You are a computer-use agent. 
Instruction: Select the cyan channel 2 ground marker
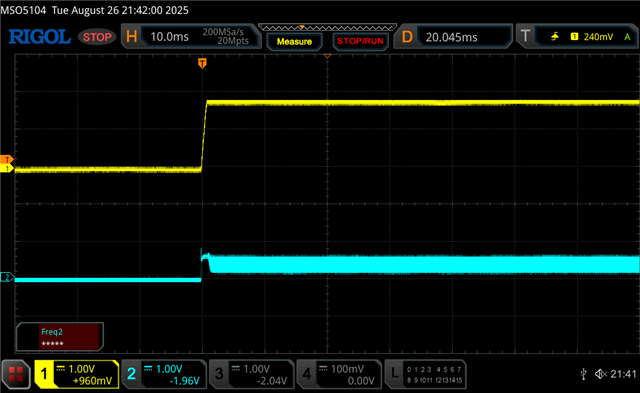[x=7, y=278]
